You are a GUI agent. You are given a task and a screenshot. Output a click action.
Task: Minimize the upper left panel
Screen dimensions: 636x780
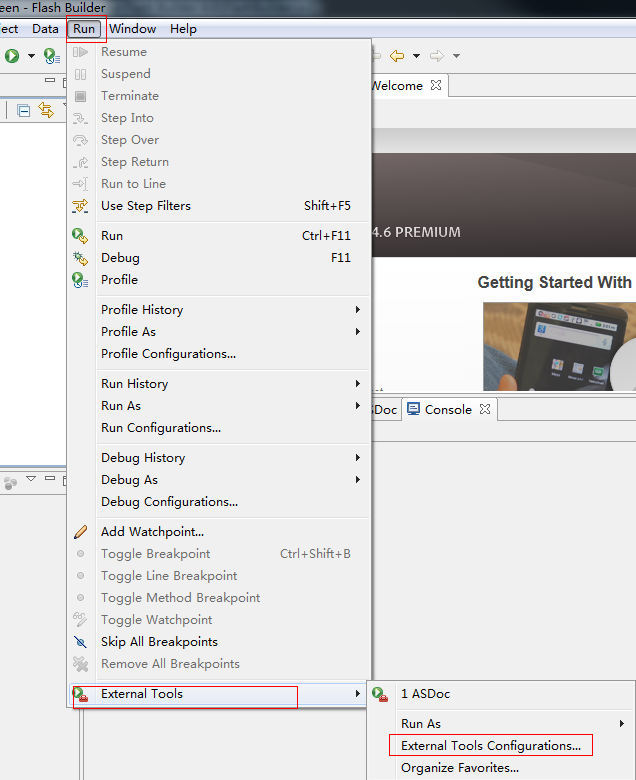click(50, 80)
